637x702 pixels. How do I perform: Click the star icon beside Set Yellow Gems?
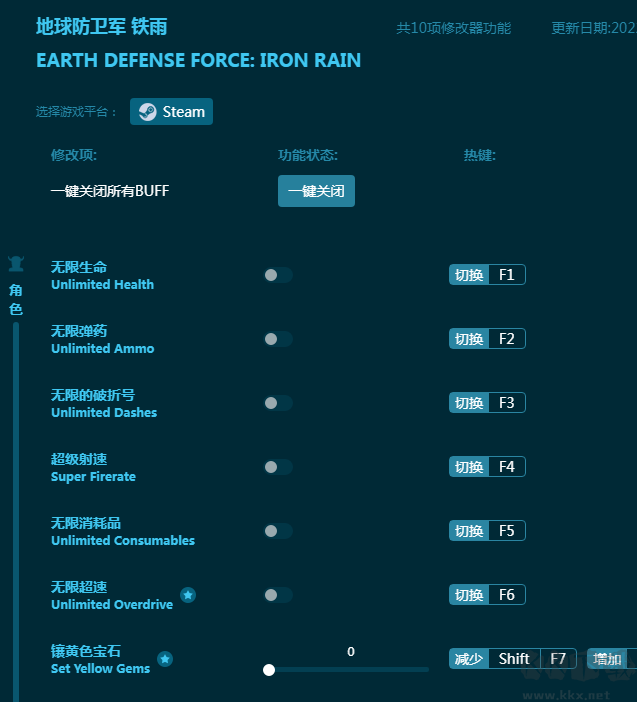point(165,659)
